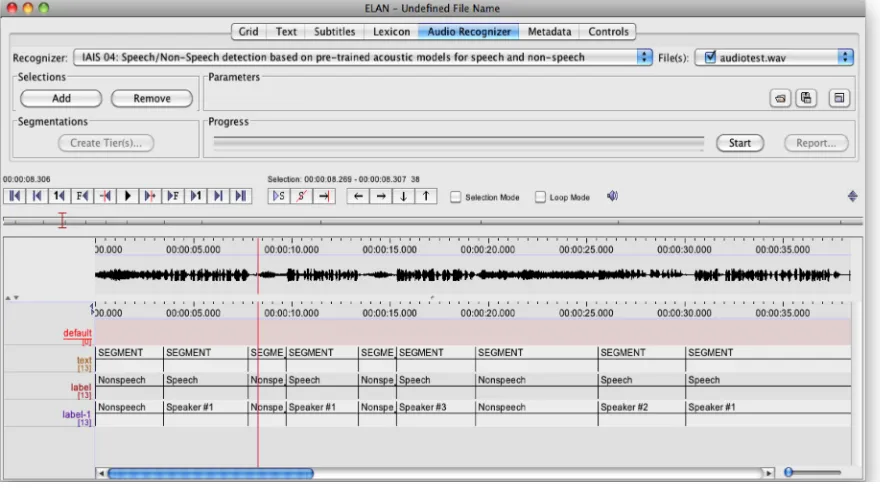Switch to the Text tab
The height and width of the screenshot is (488, 880).
coord(286,31)
